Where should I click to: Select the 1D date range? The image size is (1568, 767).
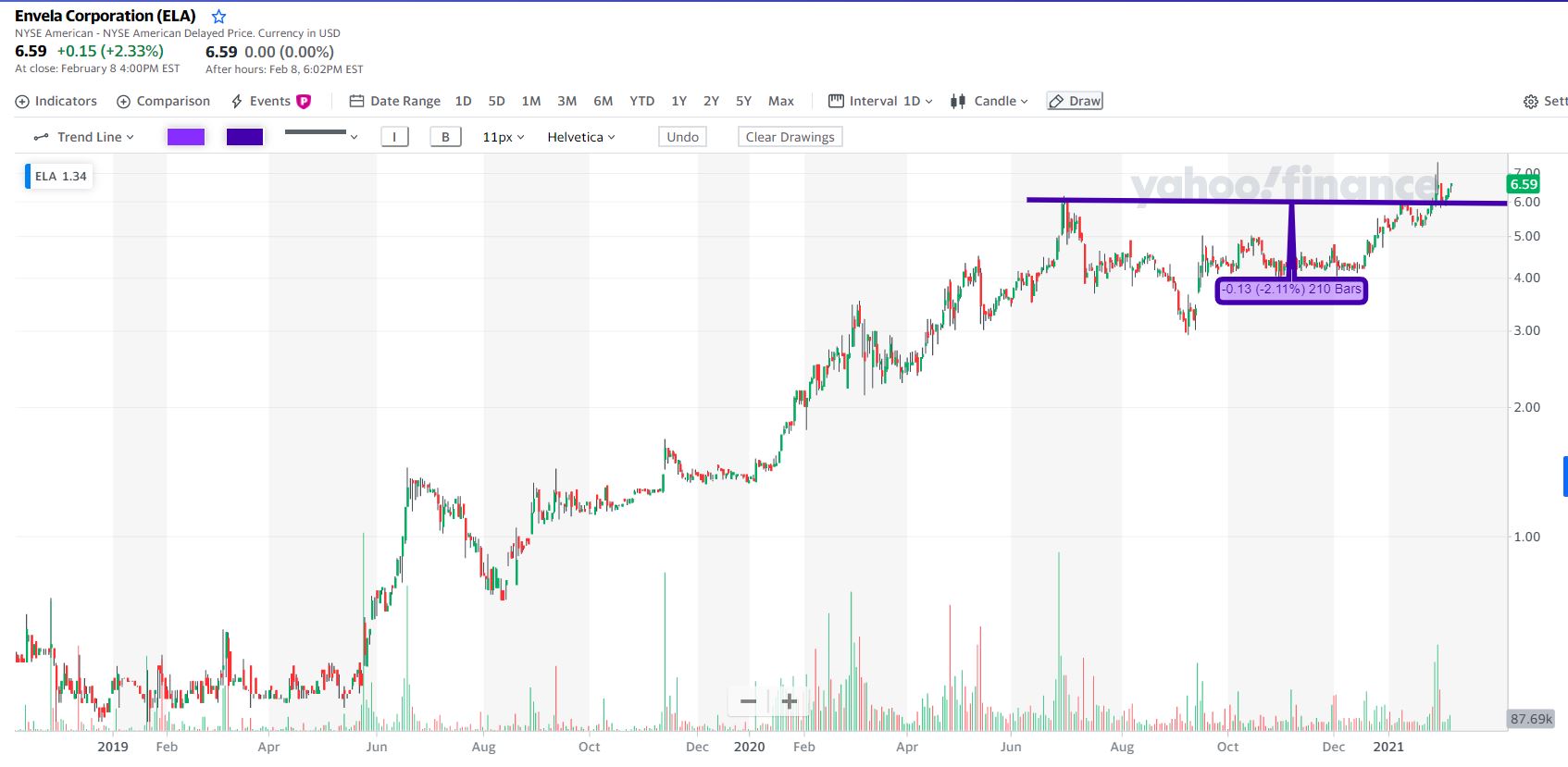pos(464,101)
